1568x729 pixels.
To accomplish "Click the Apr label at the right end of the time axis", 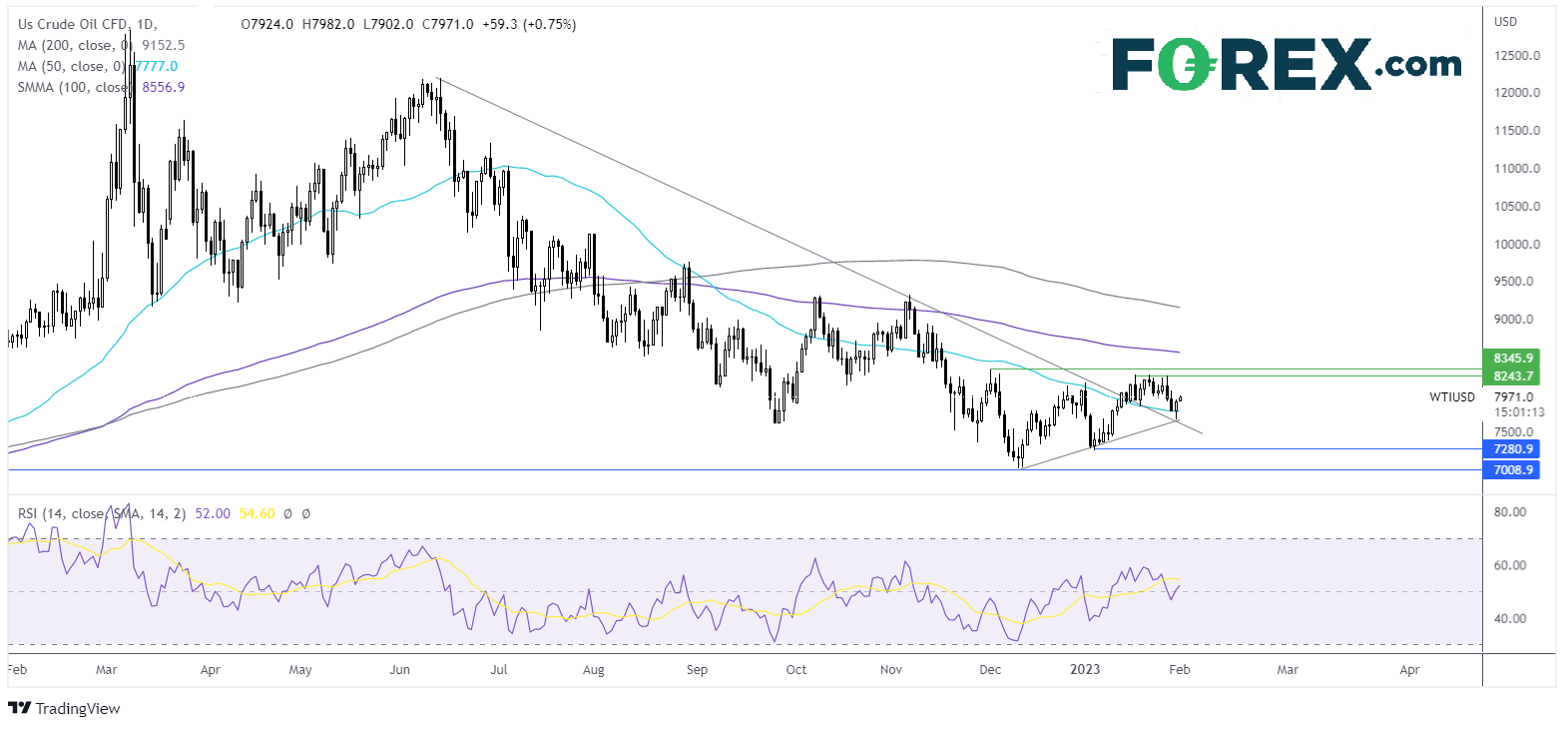I will pyautogui.click(x=1409, y=669).
